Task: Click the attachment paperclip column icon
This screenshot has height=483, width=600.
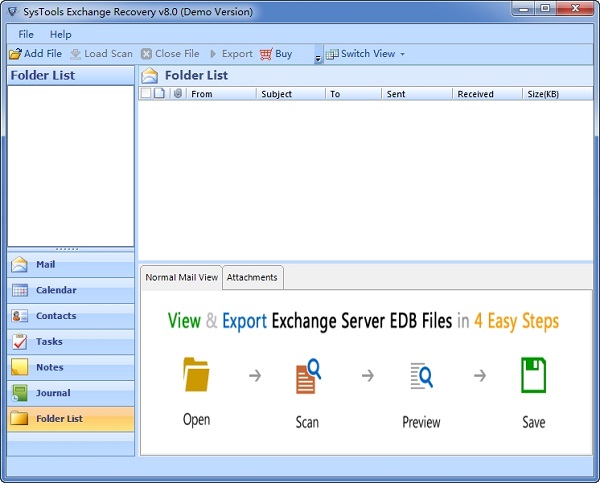Action: (x=178, y=93)
